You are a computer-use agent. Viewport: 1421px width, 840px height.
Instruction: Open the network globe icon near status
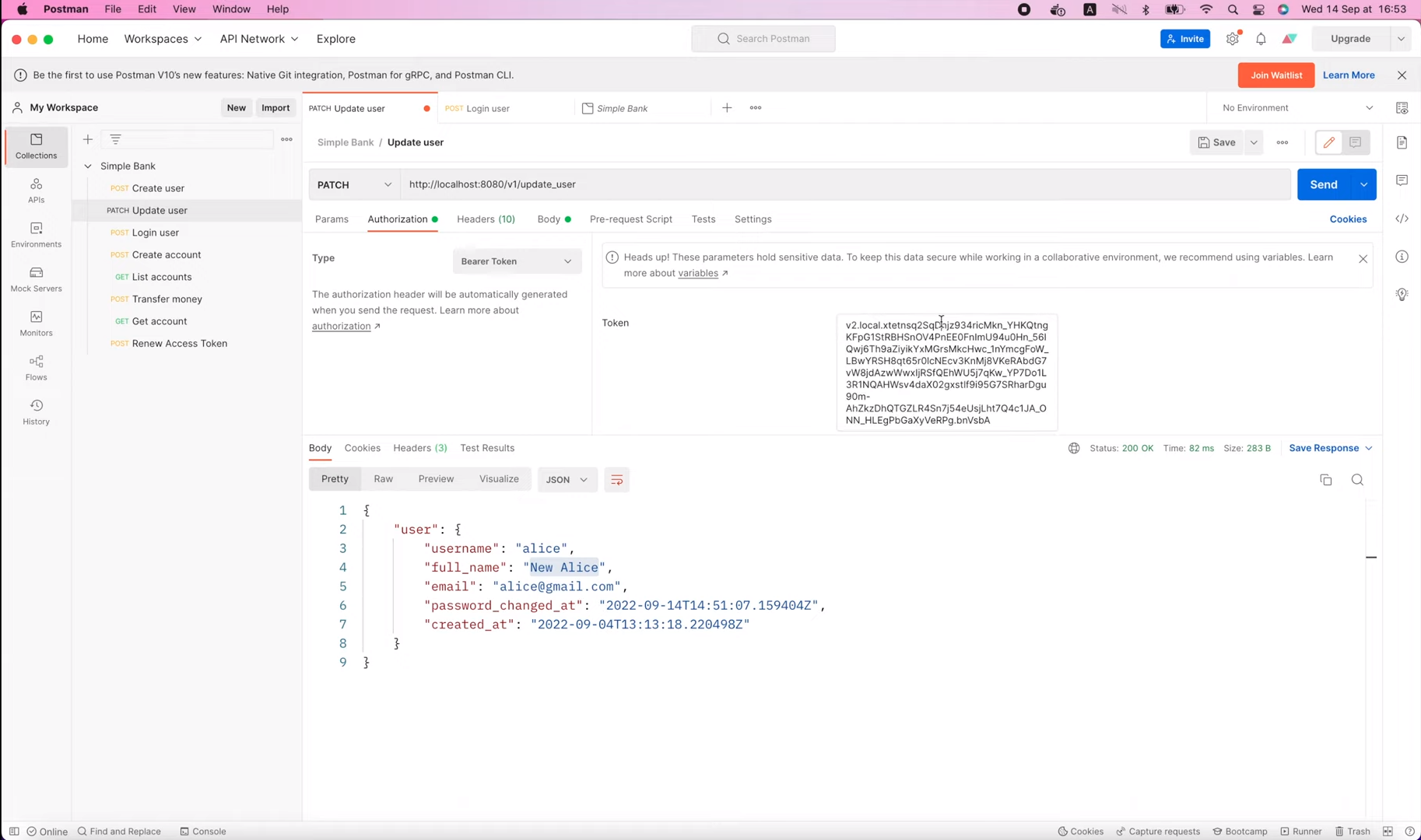(x=1074, y=448)
